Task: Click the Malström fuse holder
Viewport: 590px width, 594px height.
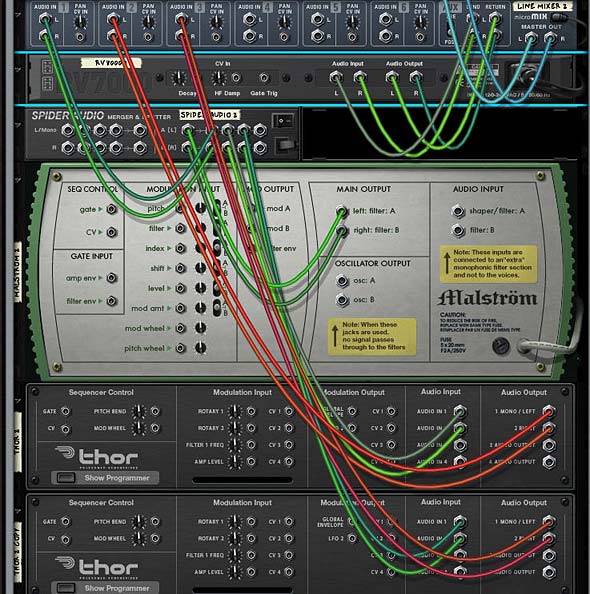Action: (x=501, y=345)
